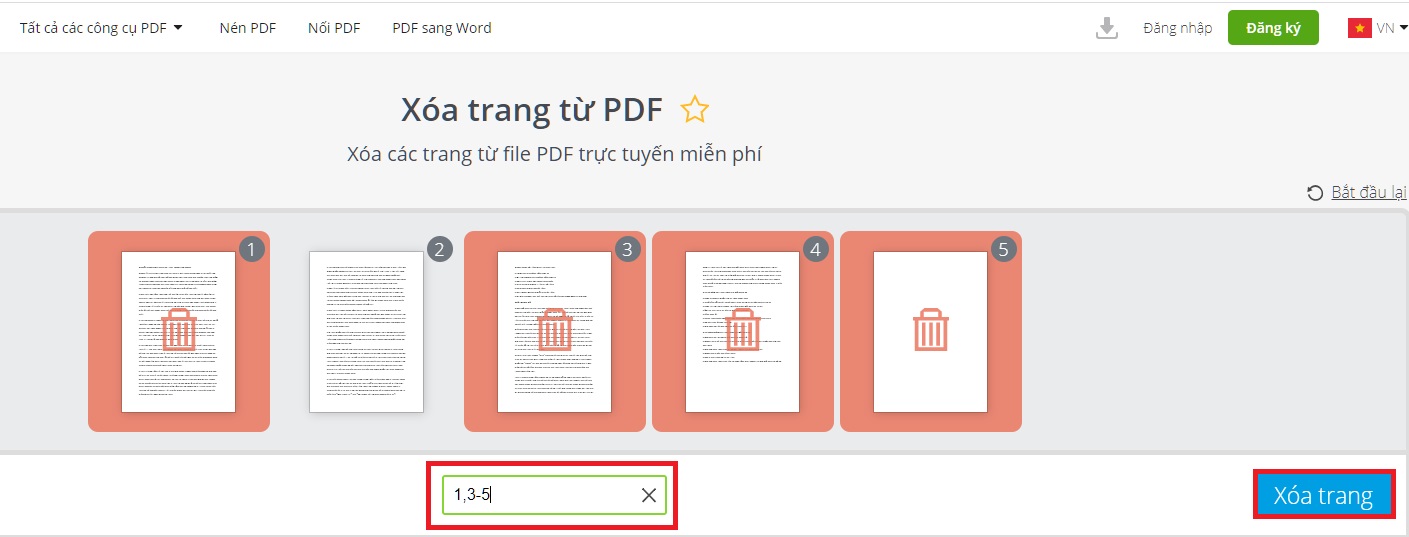Viewport: 1409px width, 537px height.
Task: Click the Vietnam flag icon
Action: click(1359, 28)
